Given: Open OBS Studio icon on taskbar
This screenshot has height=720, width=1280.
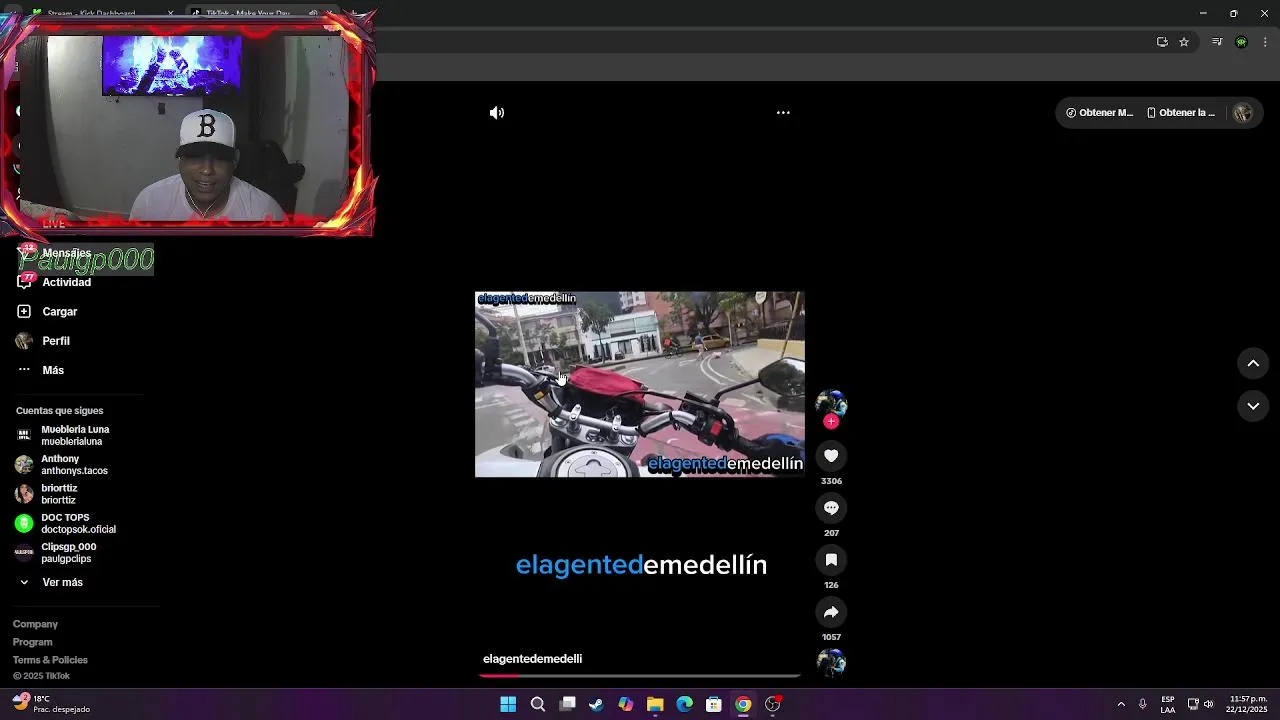Looking at the screenshot, I should 772,704.
